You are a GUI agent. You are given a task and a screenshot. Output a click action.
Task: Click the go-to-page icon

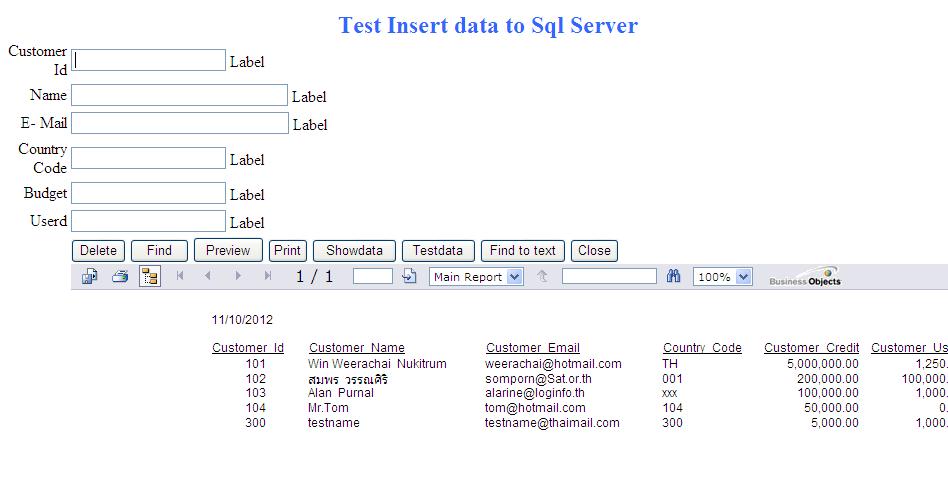[409, 276]
